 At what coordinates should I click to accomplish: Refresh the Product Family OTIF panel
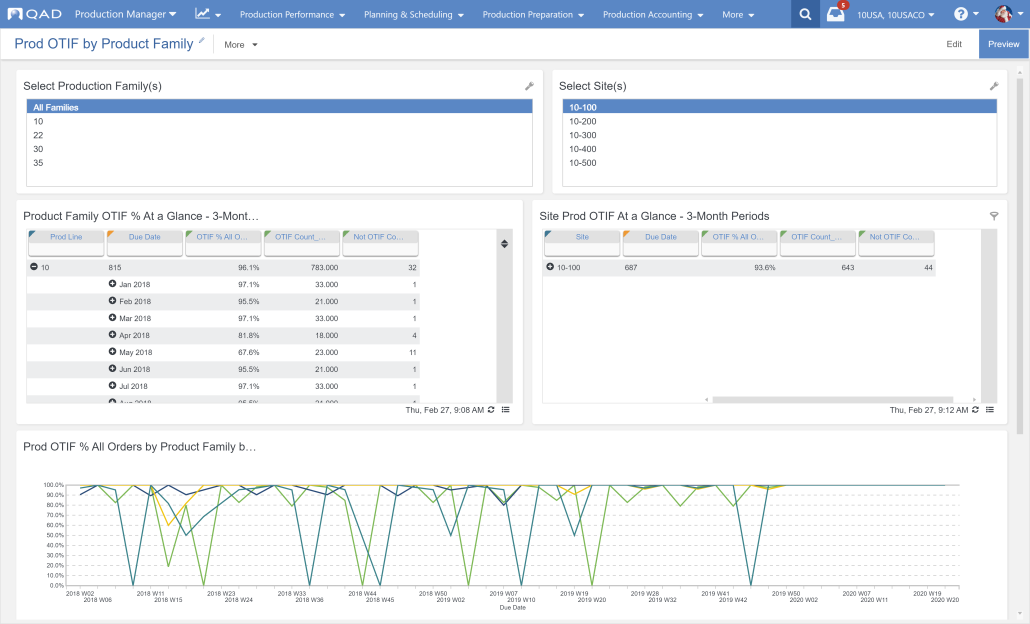point(491,410)
